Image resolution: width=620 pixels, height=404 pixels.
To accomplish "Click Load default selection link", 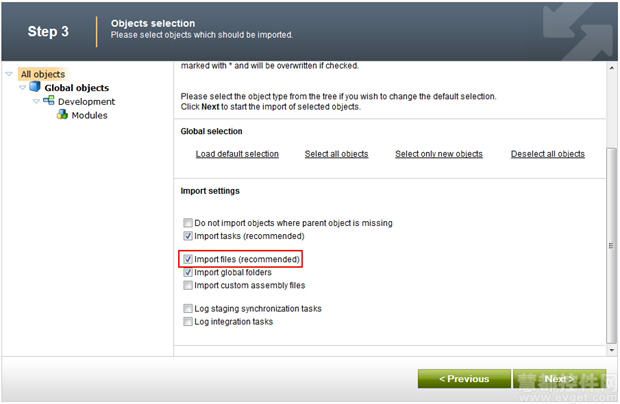I will click(237, 154).
